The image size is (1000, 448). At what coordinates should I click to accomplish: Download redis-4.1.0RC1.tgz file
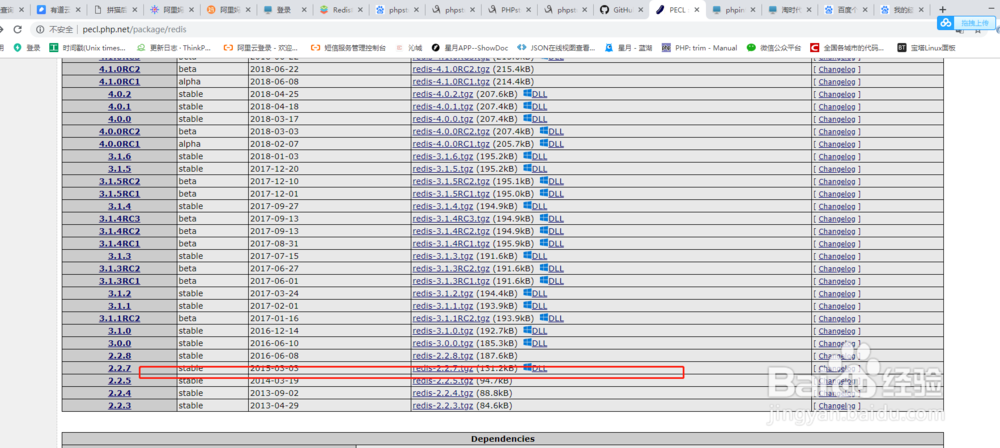451,82
